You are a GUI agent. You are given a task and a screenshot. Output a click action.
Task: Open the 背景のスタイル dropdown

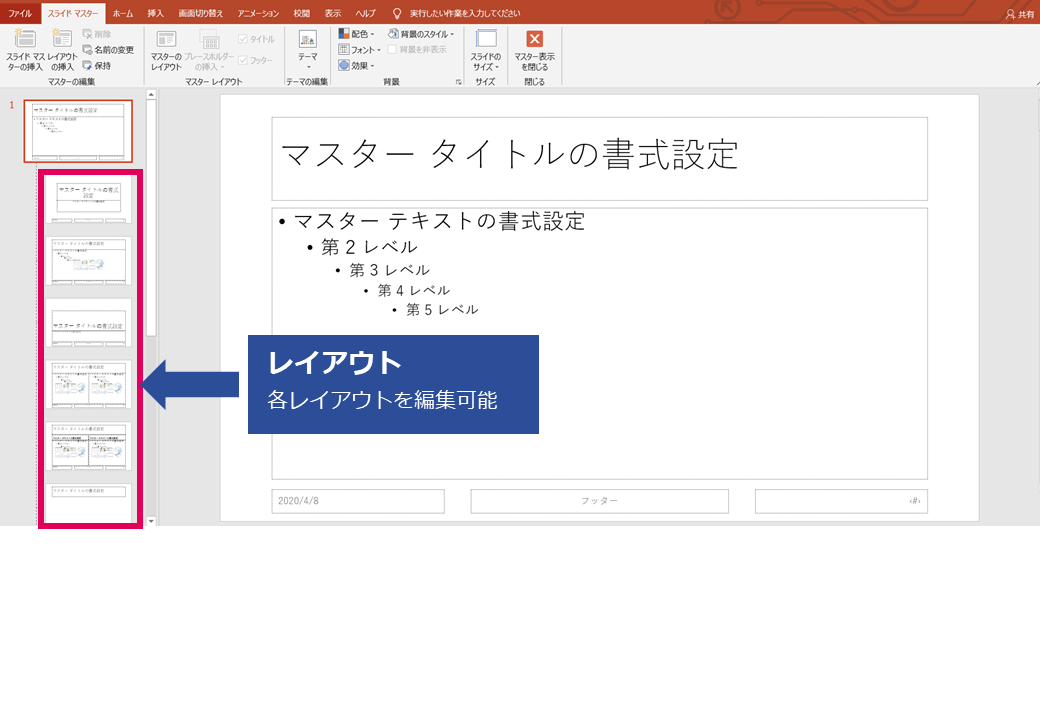pyautogui.click(x=421, y=34)
